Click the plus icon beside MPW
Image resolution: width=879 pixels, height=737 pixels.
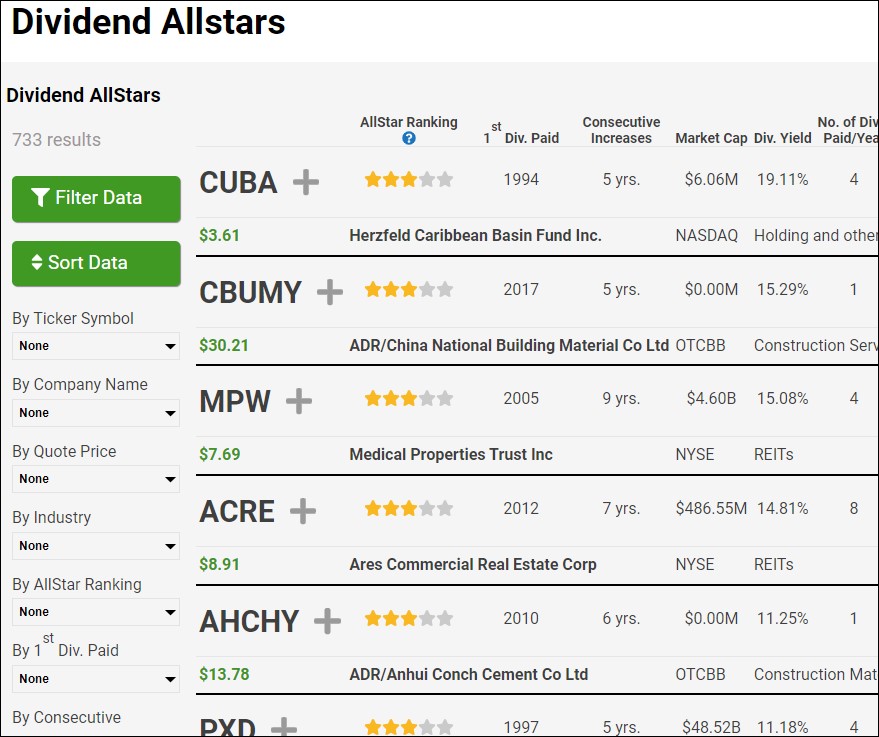299,401
